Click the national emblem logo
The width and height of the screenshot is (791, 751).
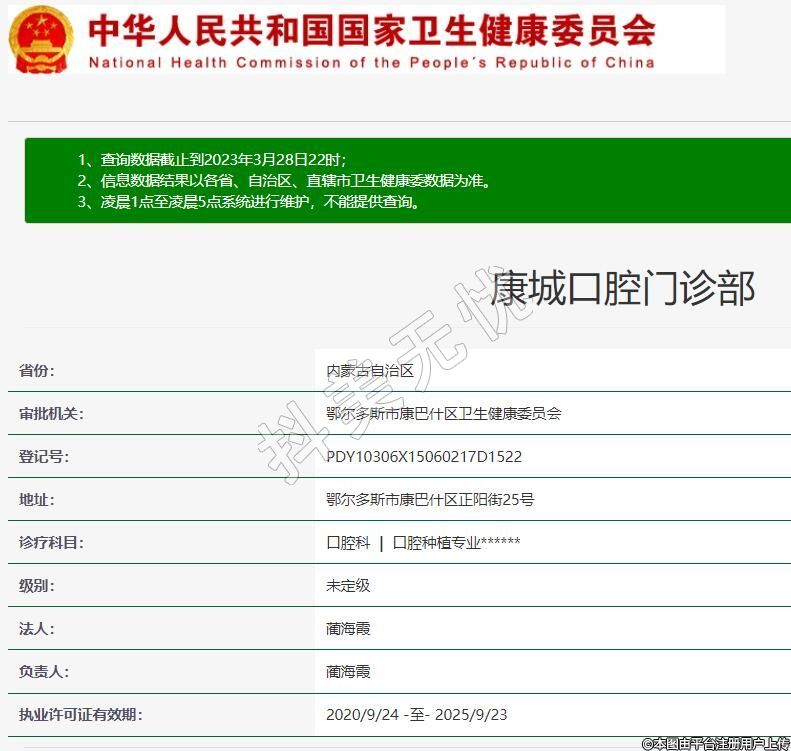coord(41,38)
